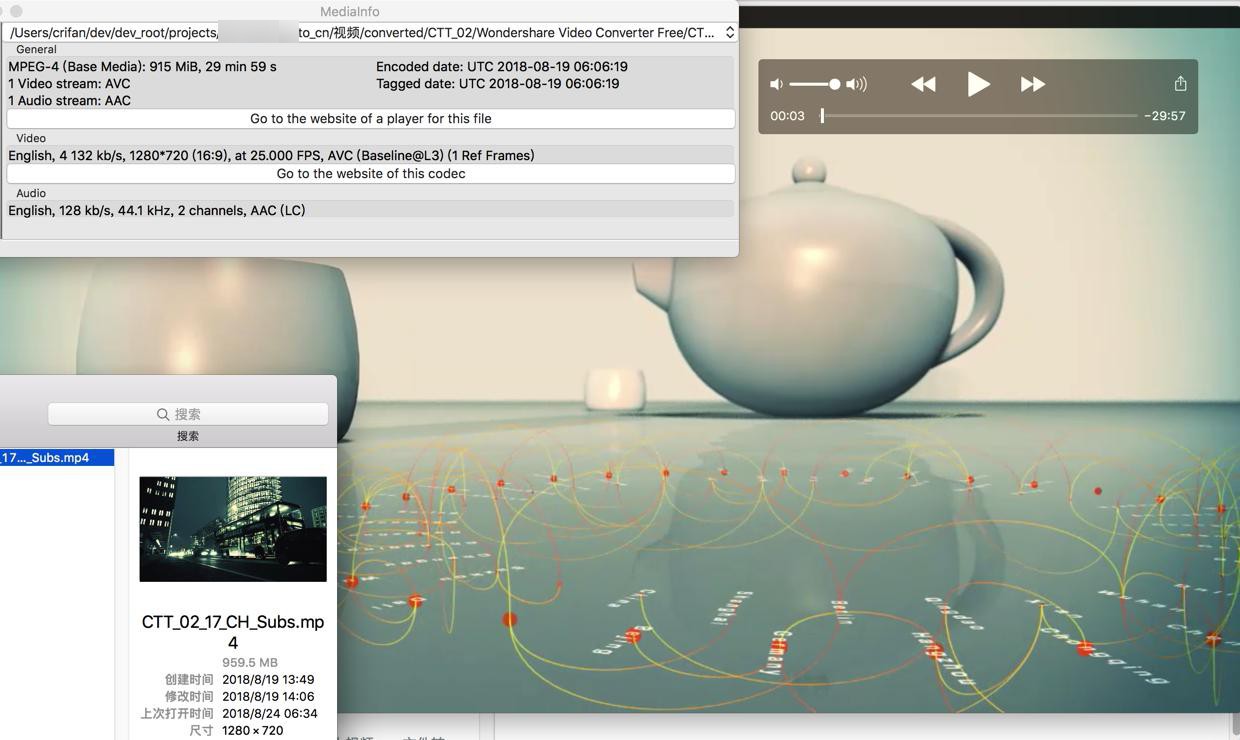This screenshot has width=1240, height=740.
Task: Click the '1 Audio stream: AAC' text
Action: 69,100
